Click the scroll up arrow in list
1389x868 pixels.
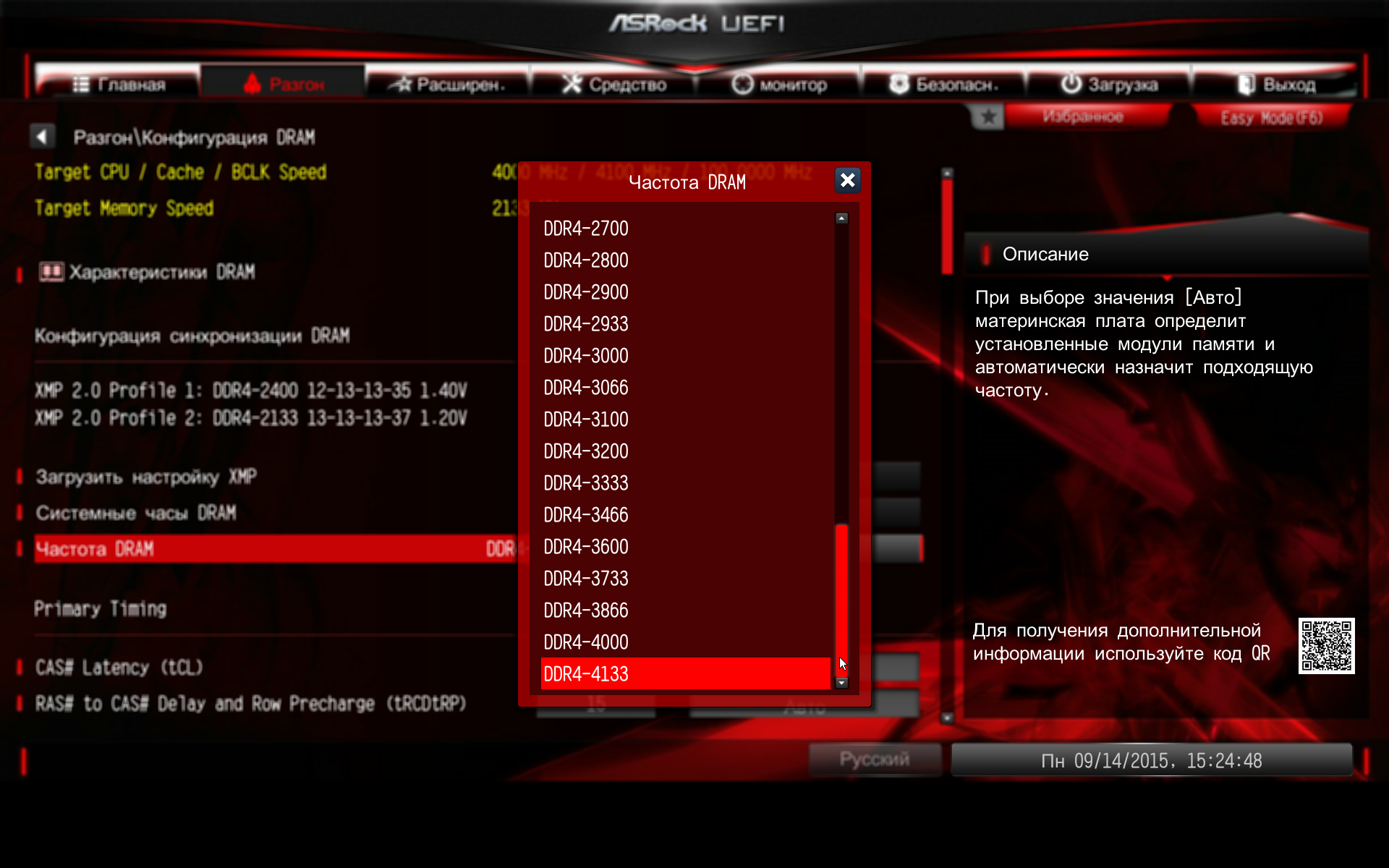point(841,218)
